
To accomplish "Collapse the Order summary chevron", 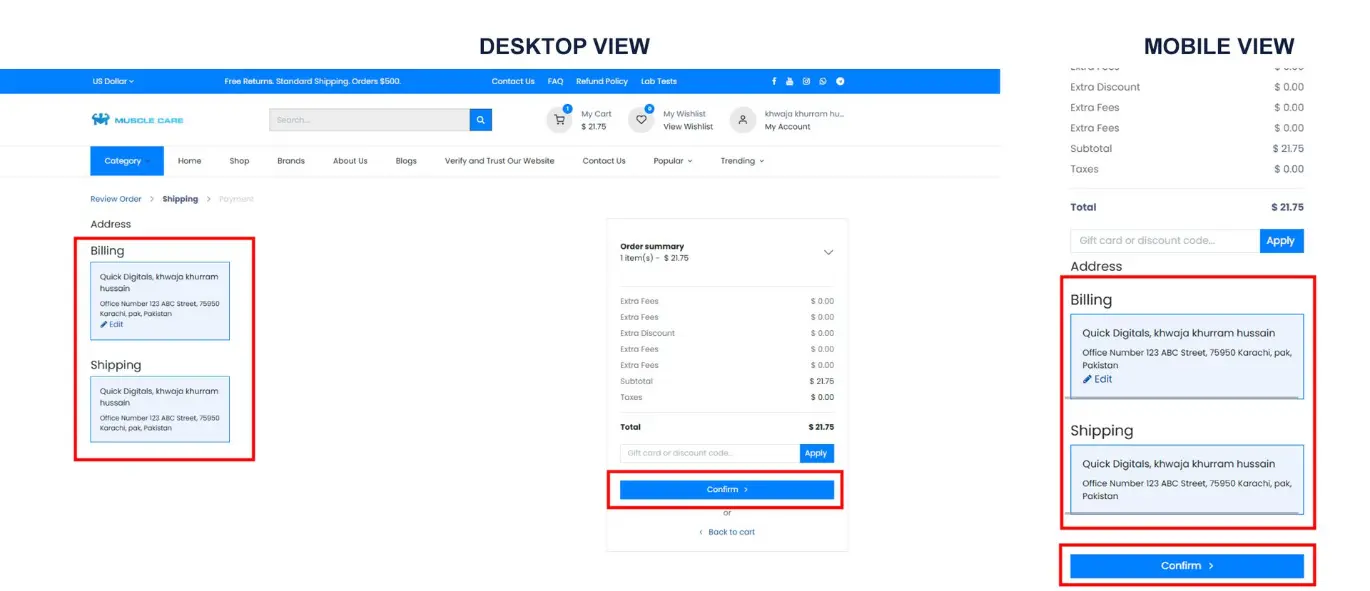I will point(828,252).
